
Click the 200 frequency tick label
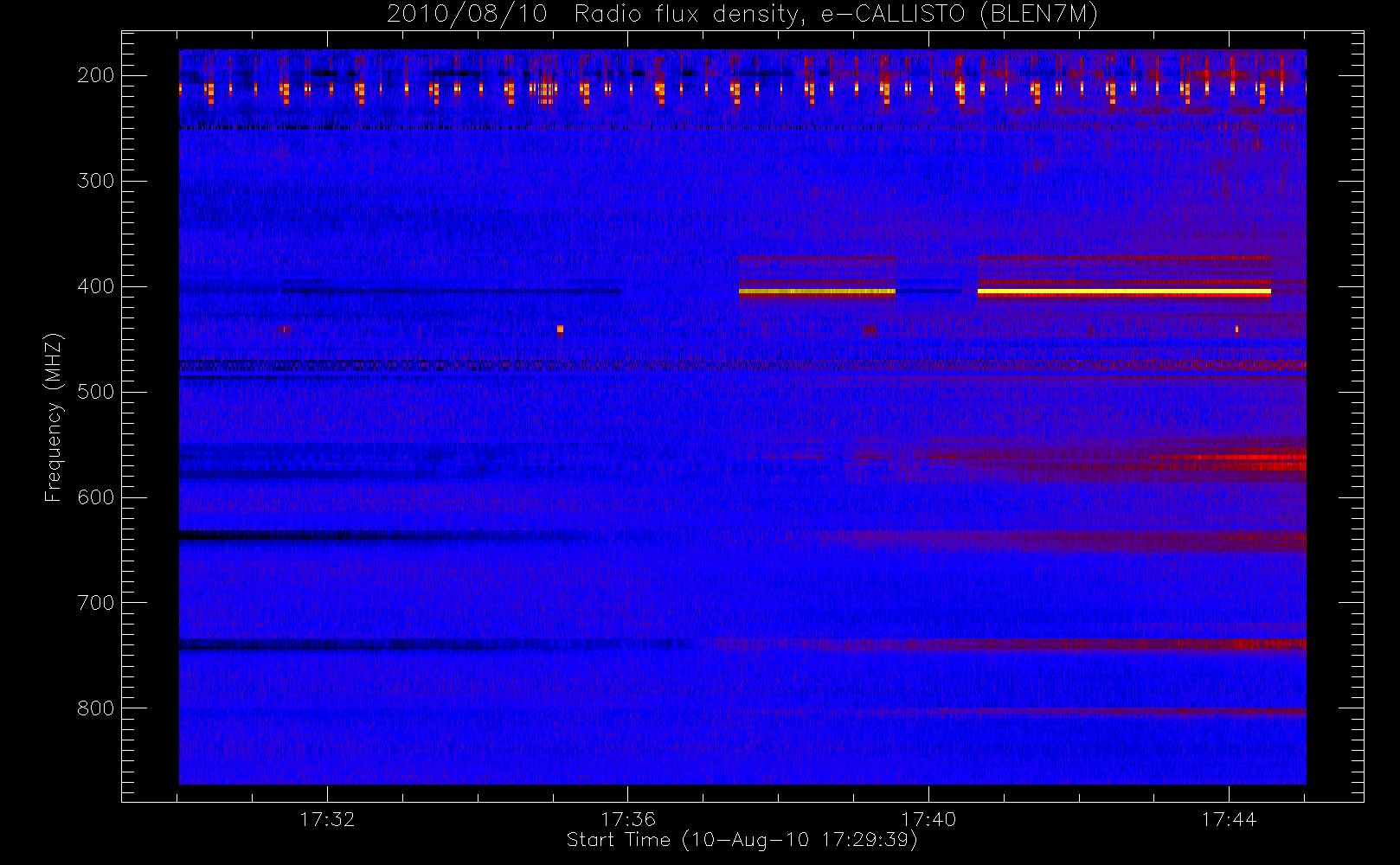tap(95, 75)
